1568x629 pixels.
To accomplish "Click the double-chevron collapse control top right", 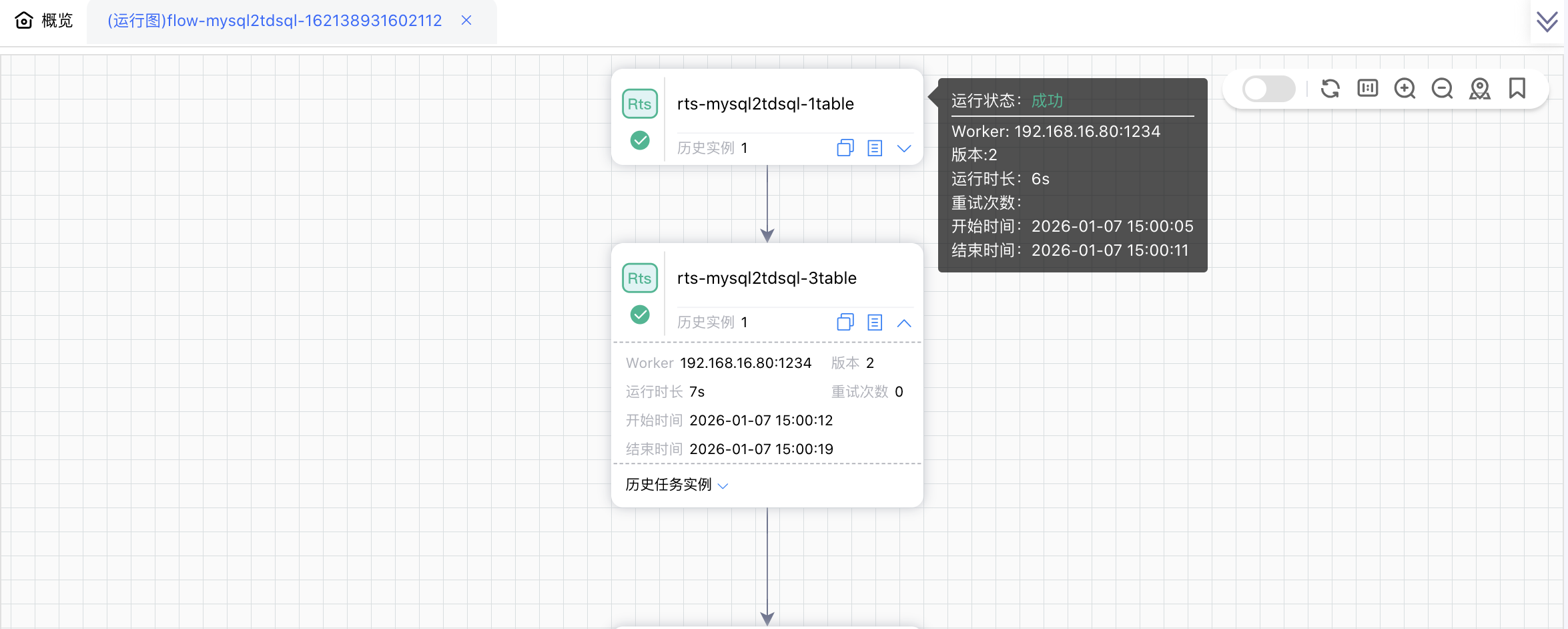I will point(1547,21).
